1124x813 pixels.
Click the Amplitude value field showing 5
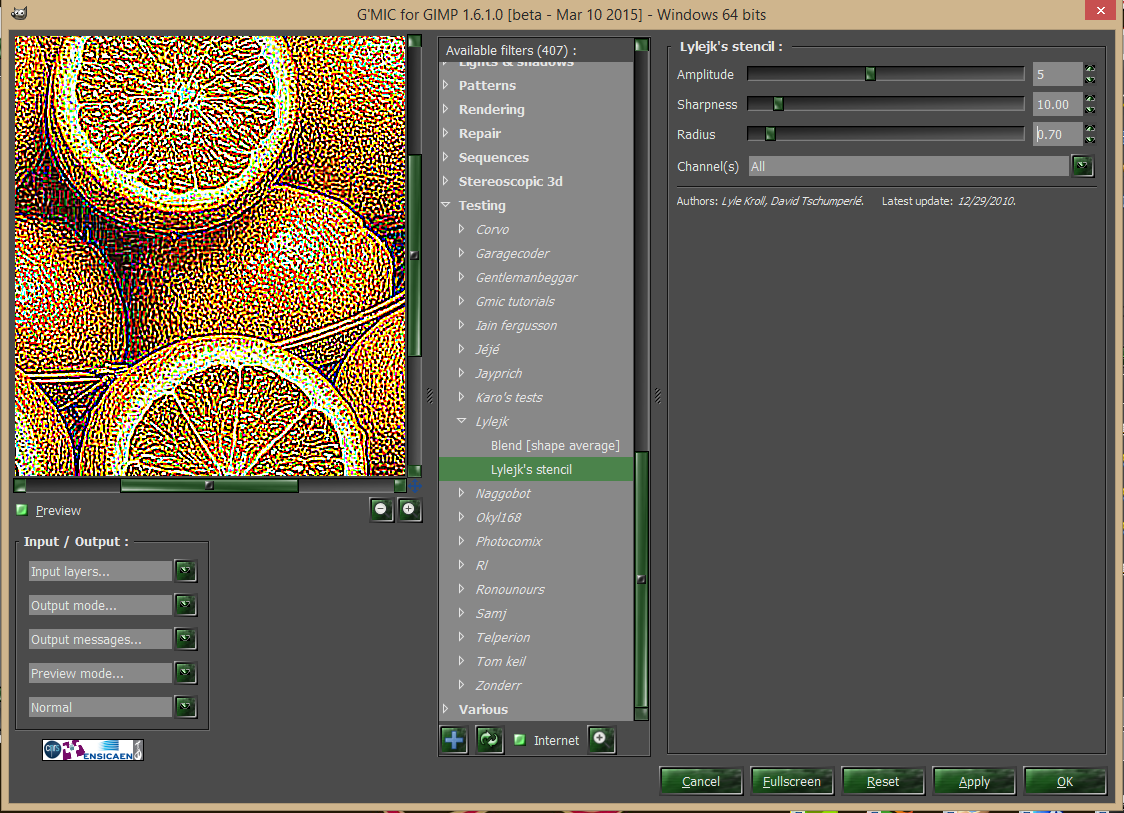[x=1057, y=74]
